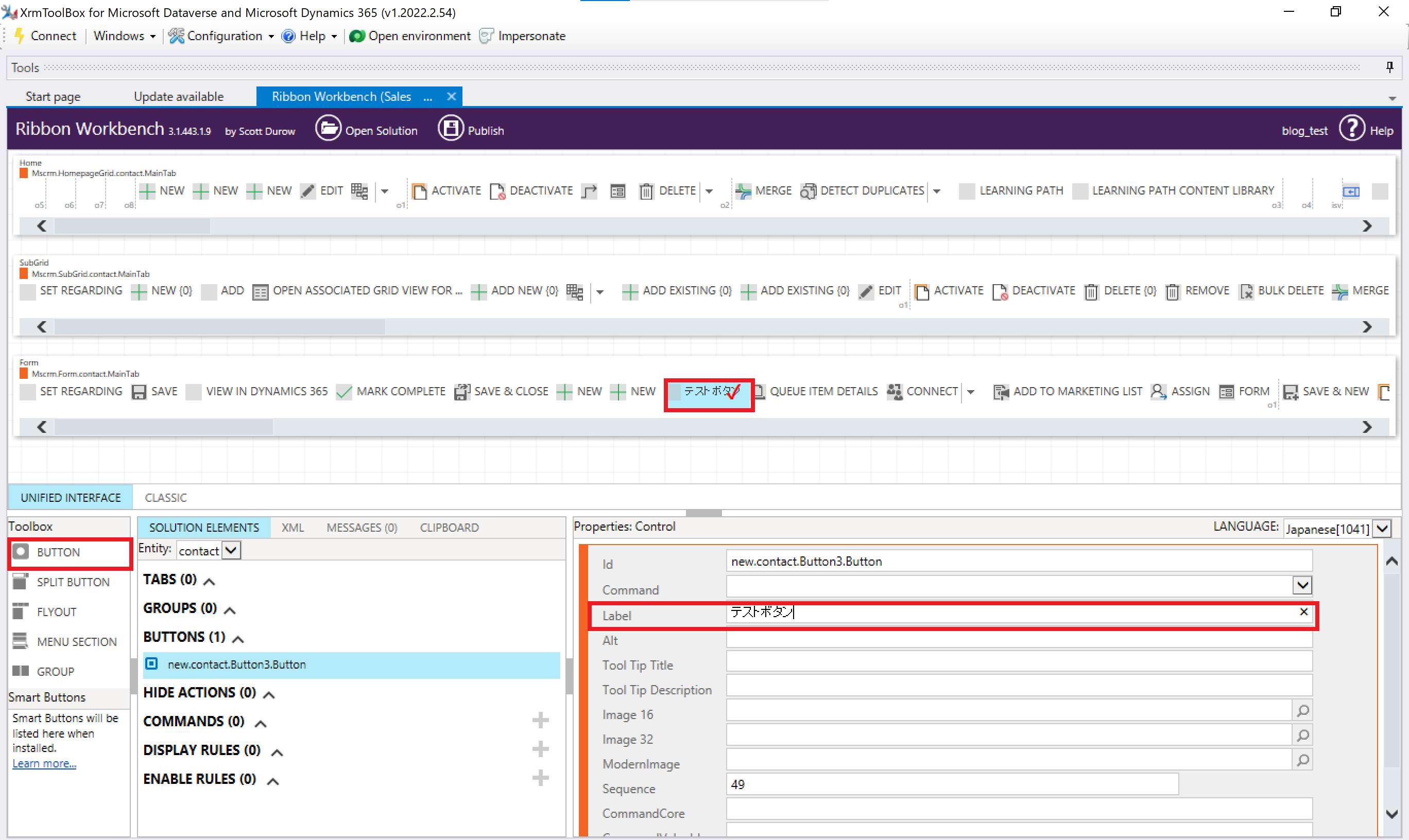Switch to the CLASSIC interface tab
The height and width of the screenshot is (840, 1409).
[x=165, y=498]
